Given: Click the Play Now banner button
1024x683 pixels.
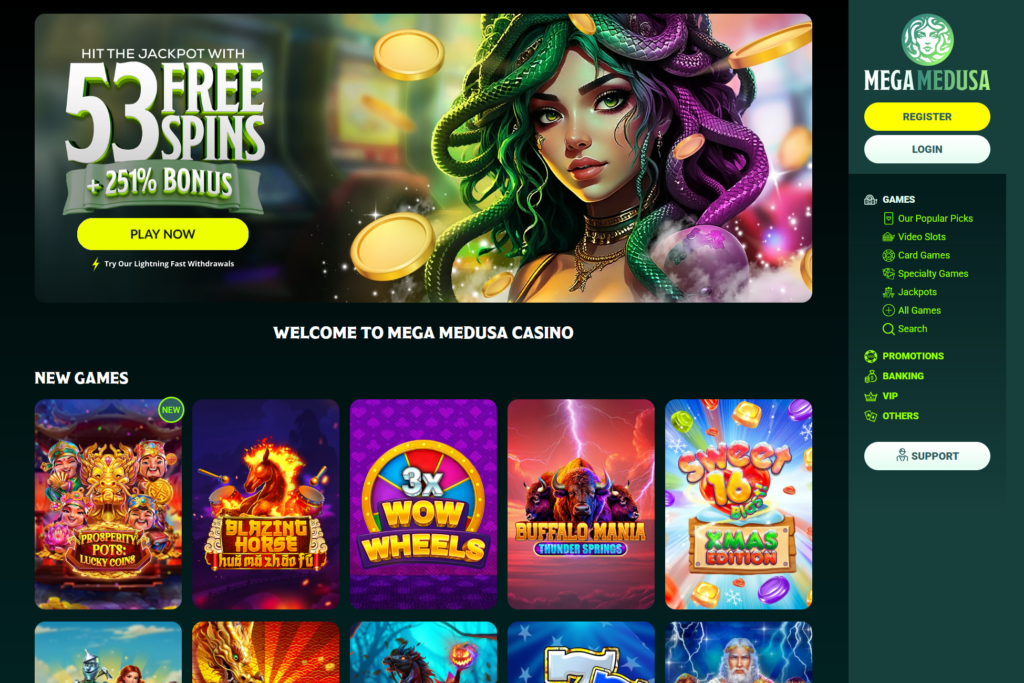Looking at the screenshot, I should (163, 234).
